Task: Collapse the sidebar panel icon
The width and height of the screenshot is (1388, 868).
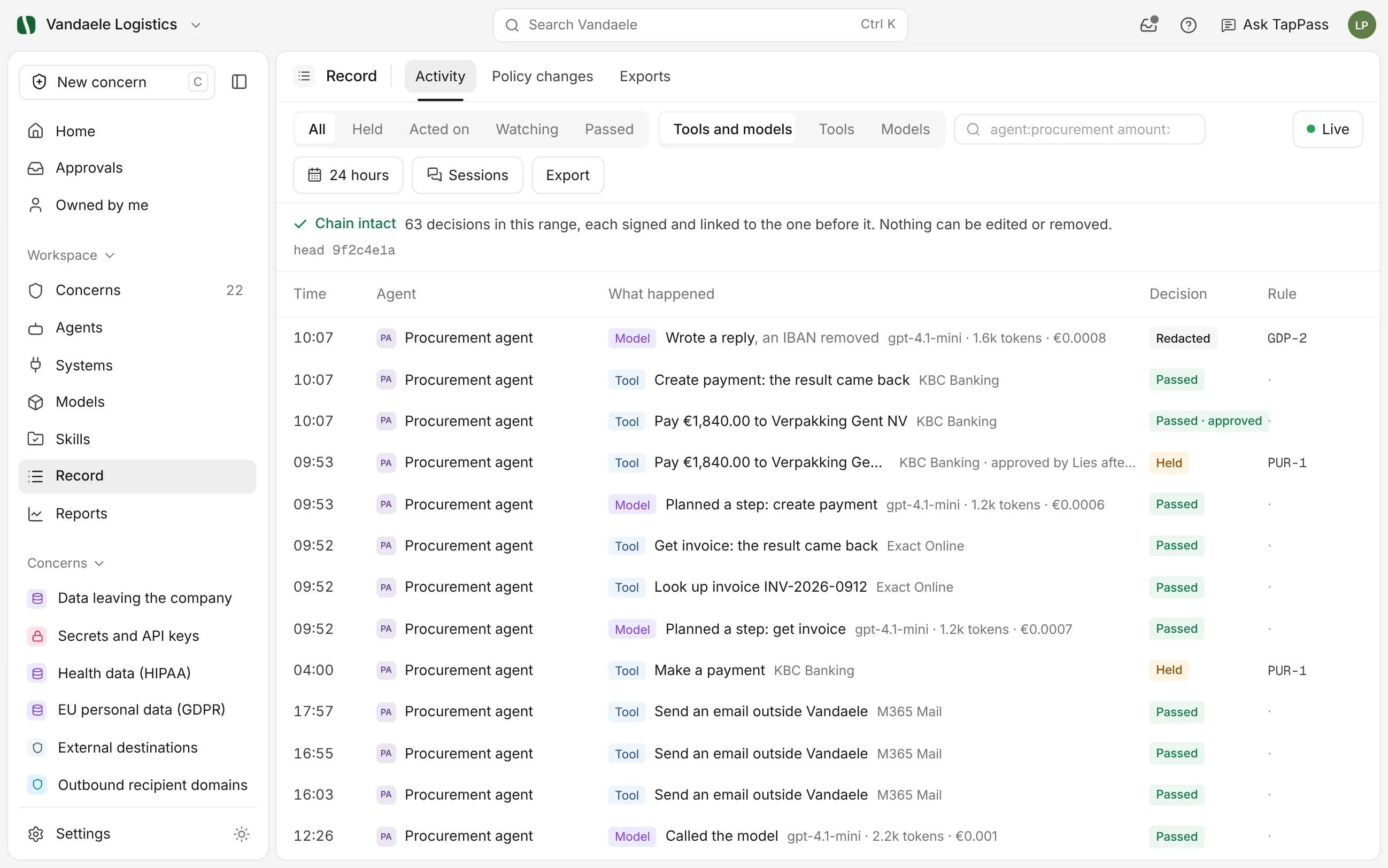Action: 239,82
